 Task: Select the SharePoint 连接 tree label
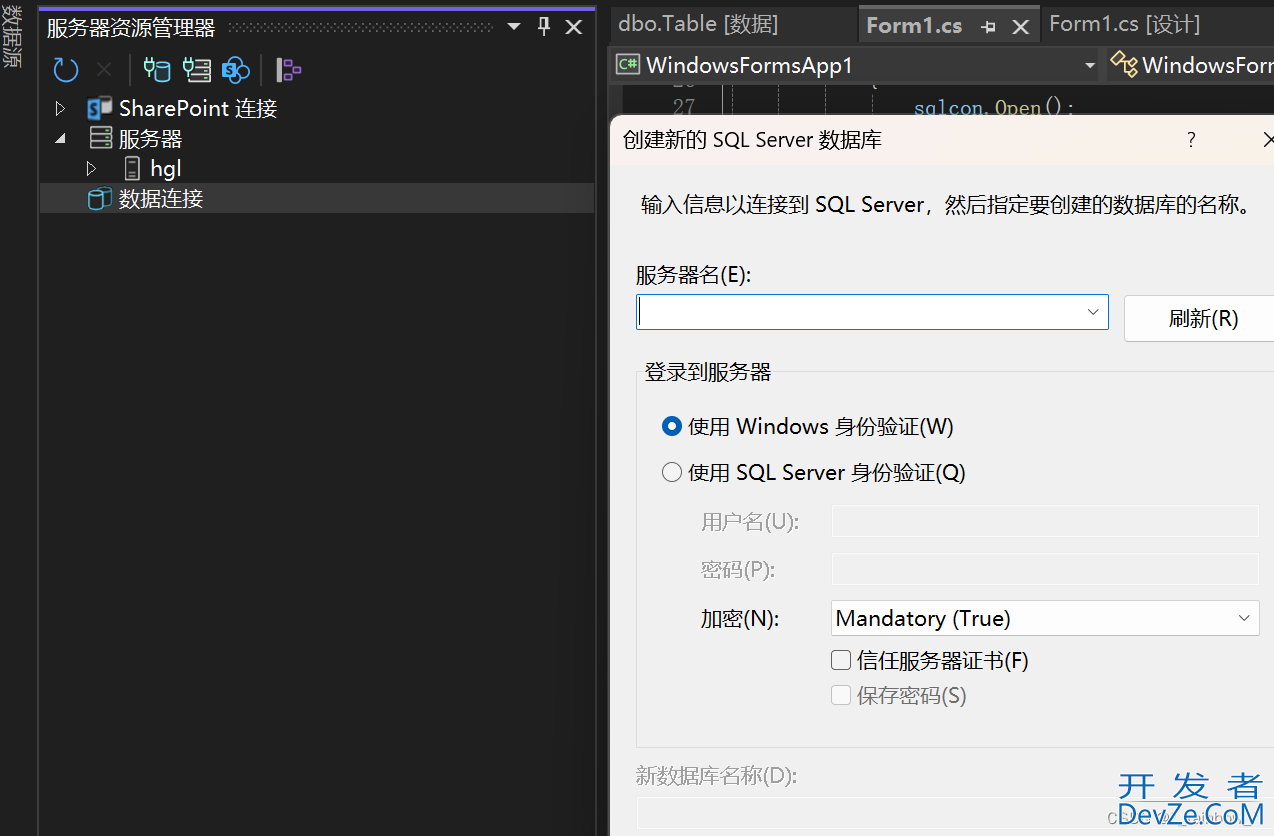coord(198,108)
